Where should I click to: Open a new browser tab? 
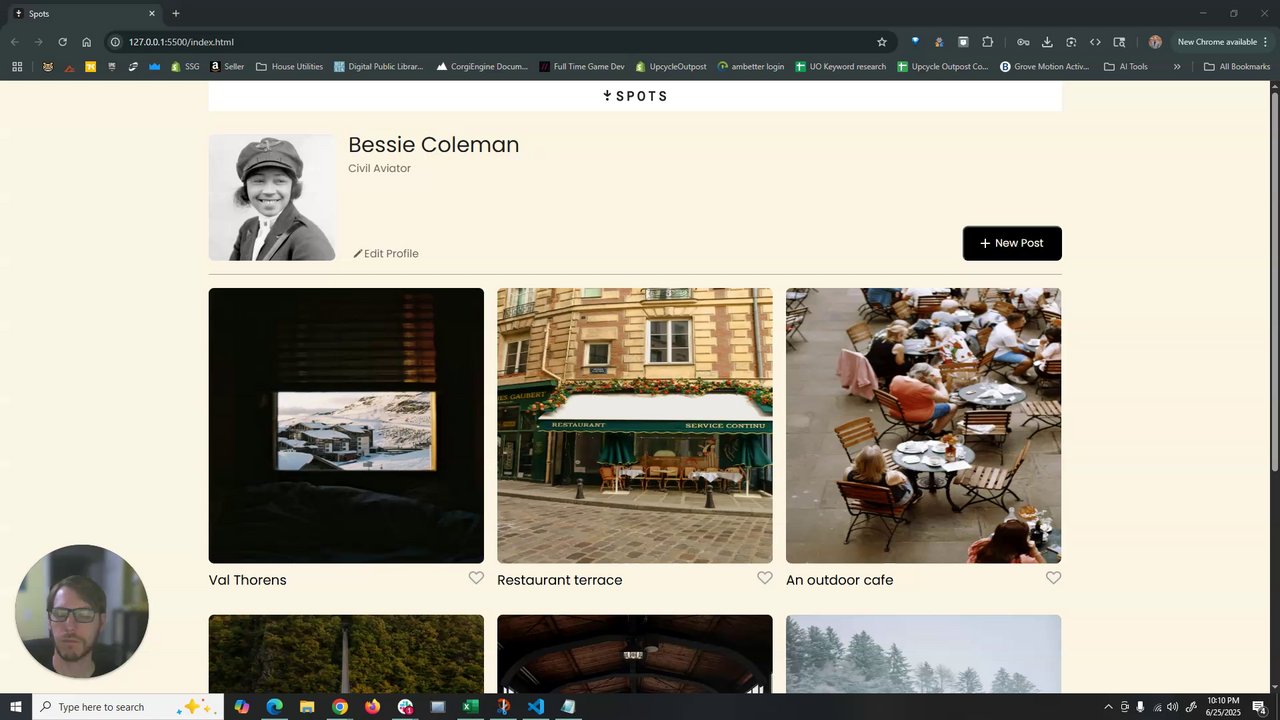click(176, 14)
